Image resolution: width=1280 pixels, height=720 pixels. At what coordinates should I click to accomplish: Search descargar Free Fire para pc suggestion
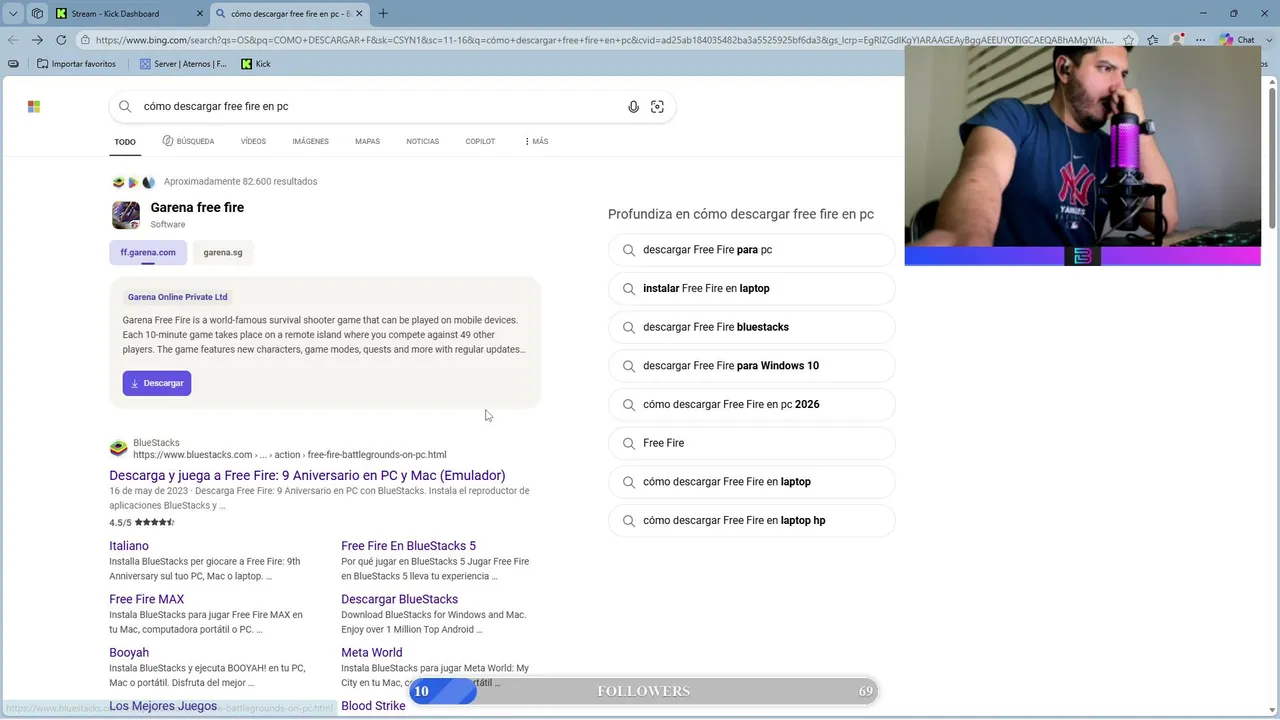coord(751,250)
